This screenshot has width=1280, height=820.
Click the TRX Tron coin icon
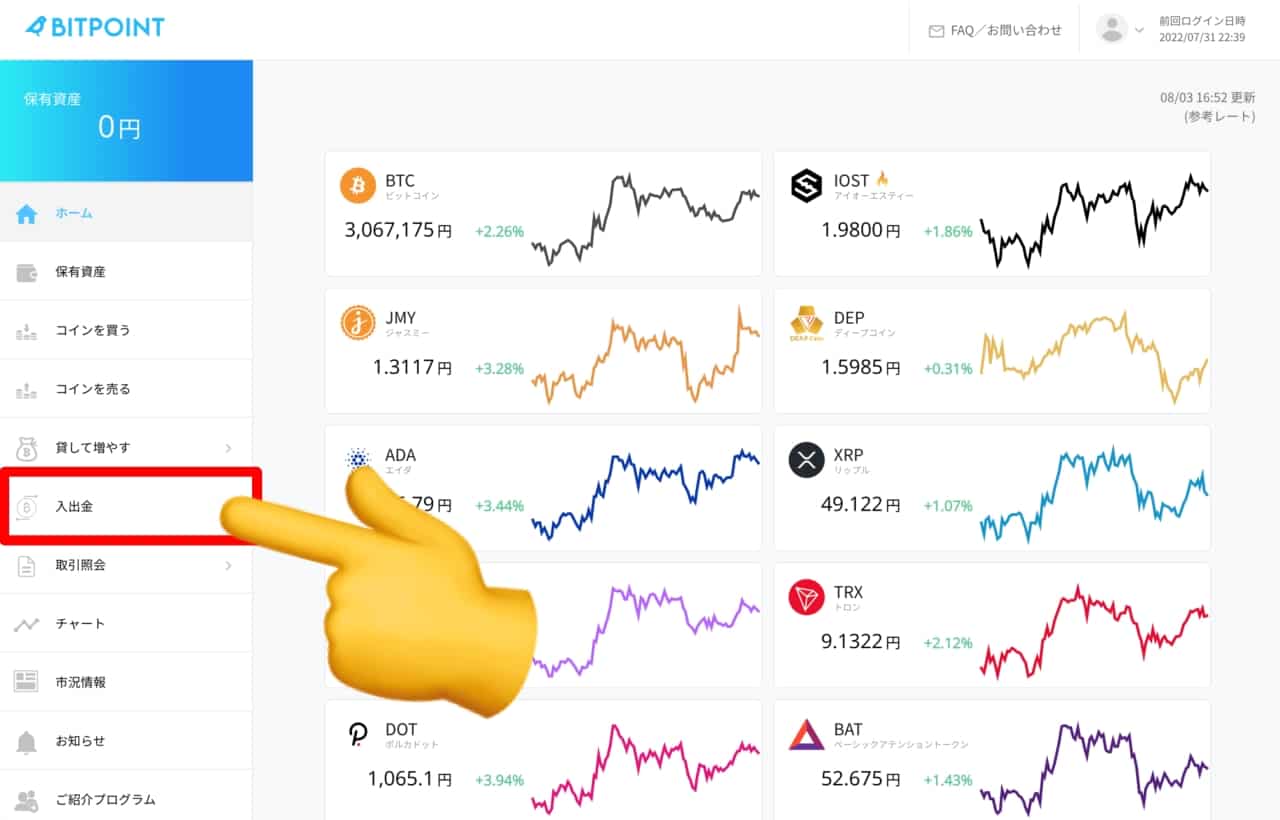point(806,597)
